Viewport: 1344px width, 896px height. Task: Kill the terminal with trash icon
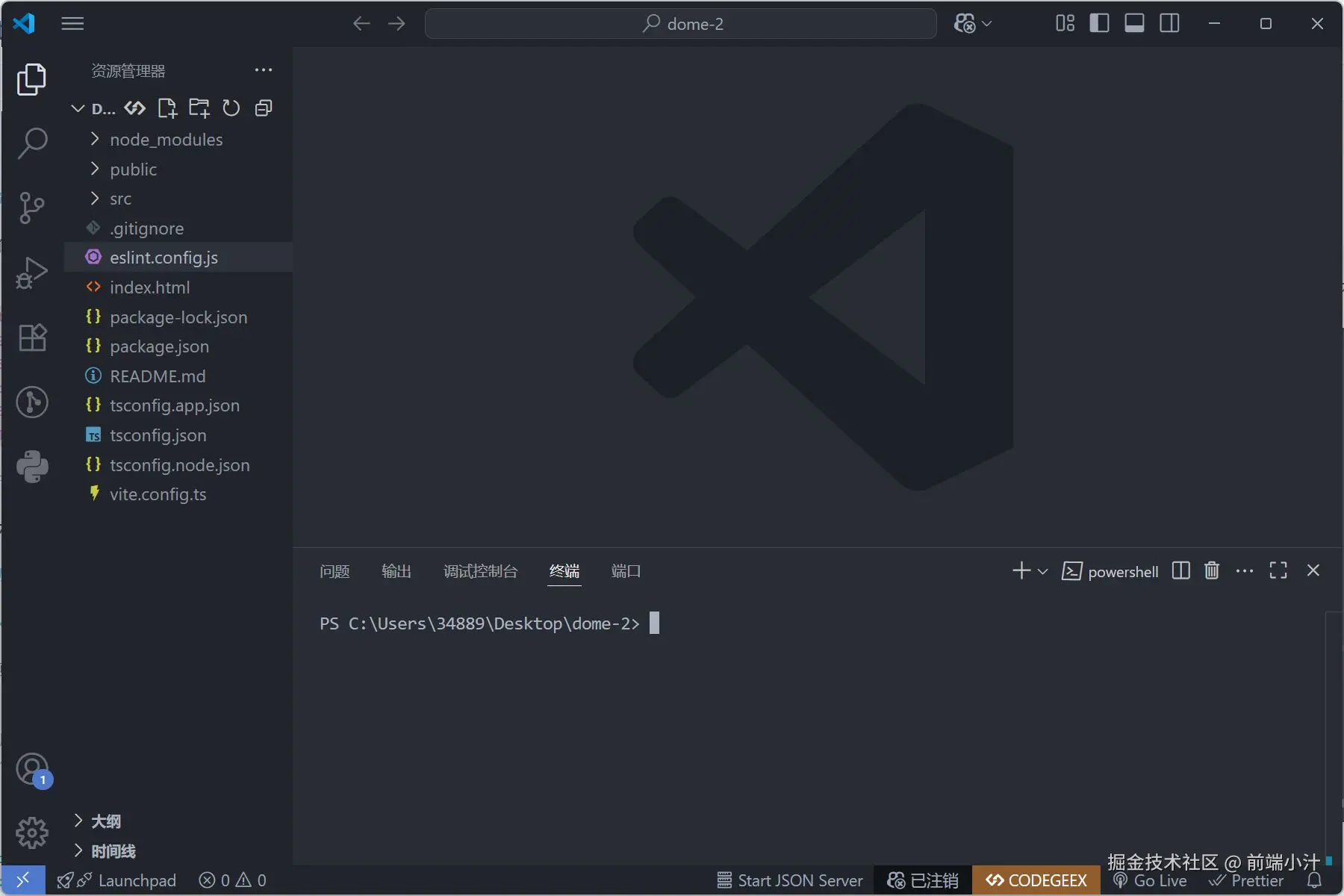[x=1212, y=571]
